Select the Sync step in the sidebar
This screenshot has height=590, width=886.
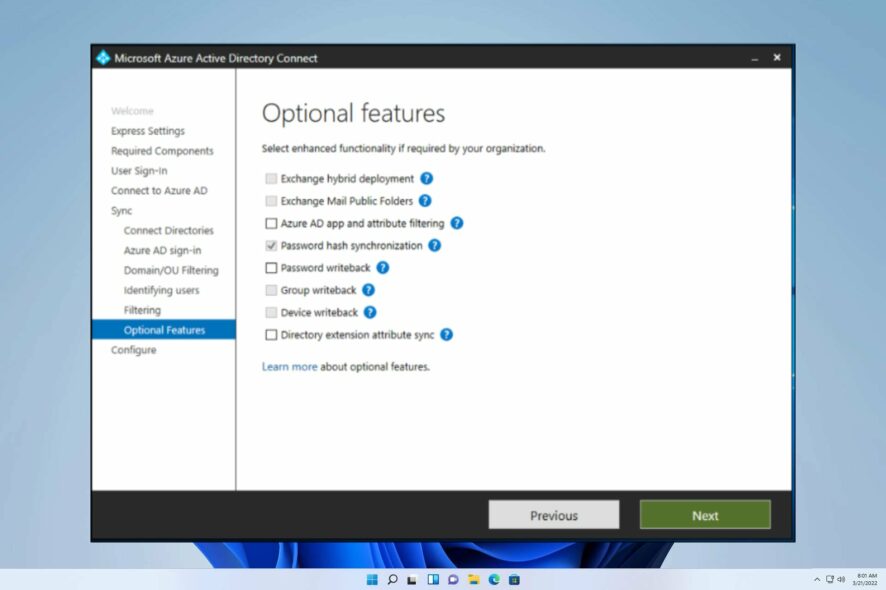pos(121,211)
